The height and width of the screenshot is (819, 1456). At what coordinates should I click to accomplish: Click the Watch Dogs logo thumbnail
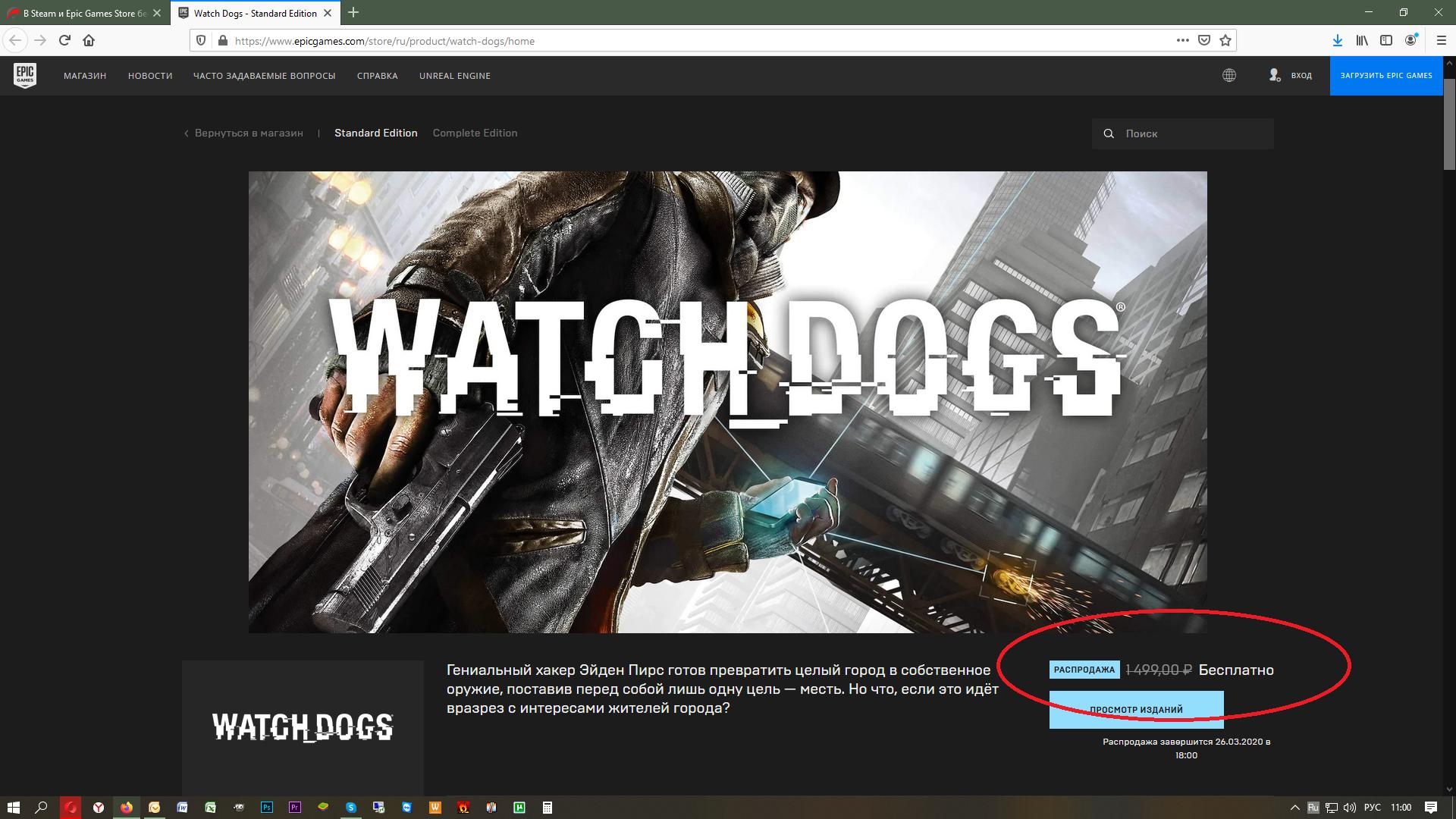(x=303, y=727)
